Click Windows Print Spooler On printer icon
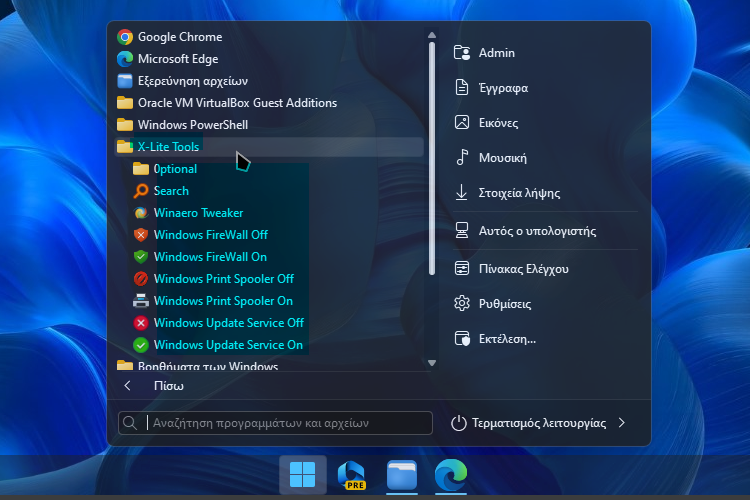The image size is (750, 500). click(x=141, y=301)
